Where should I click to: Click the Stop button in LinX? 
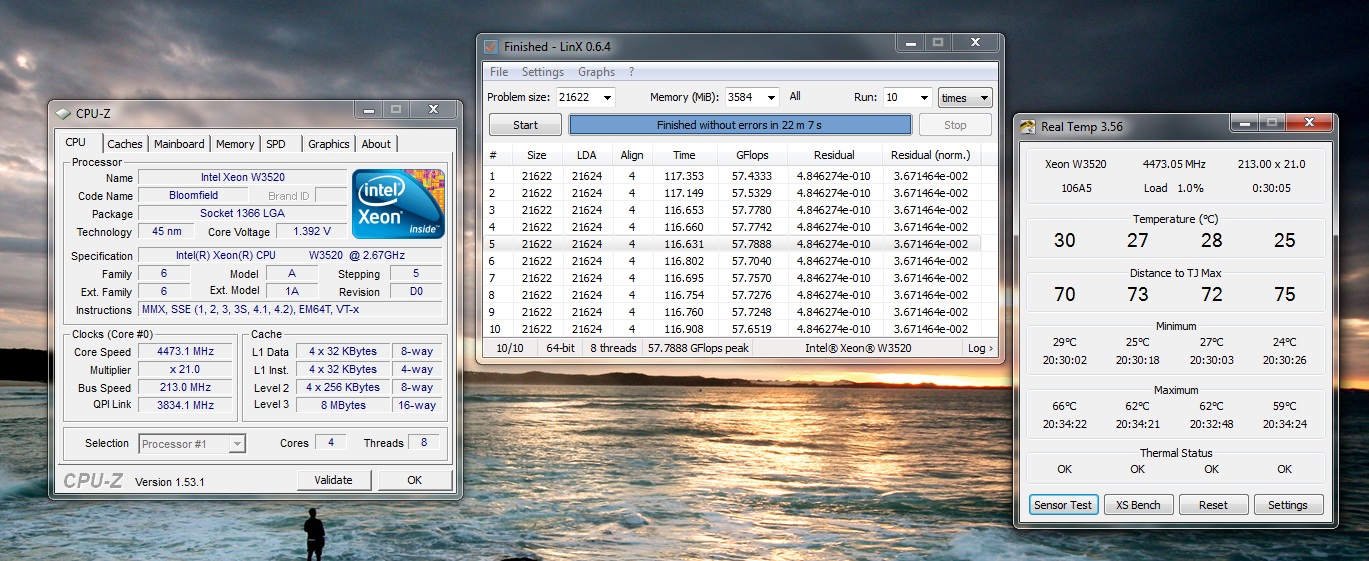(955, 125)
